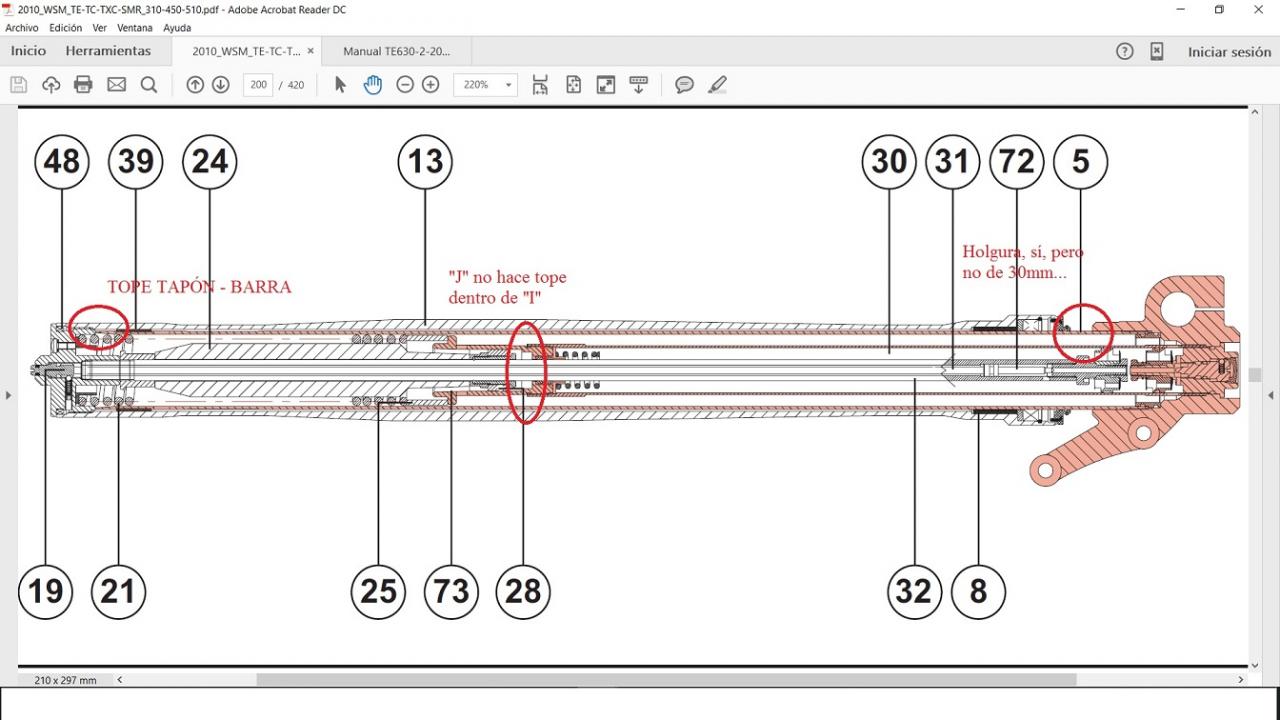The image size is (1280, 720).
Task: Print the document with the printer icon
Action: [84, 85]
